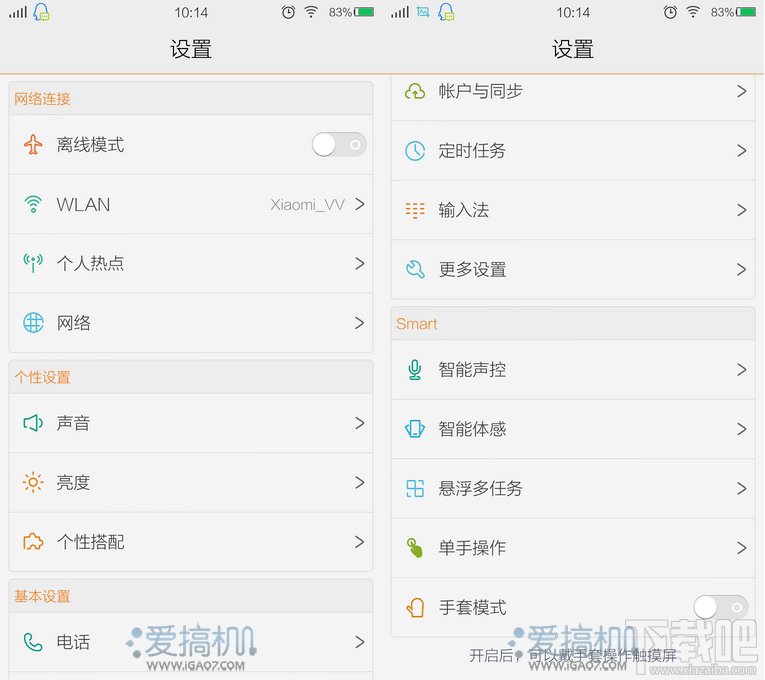
Task: Expand 智能声控 with its chevron
Action: tap(742, 370)
